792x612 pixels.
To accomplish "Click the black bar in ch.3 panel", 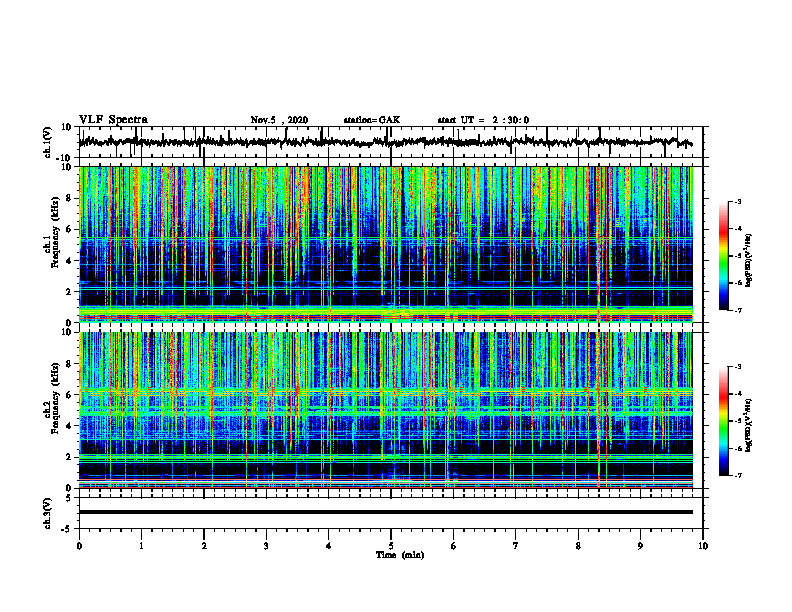I will [386, 512].
